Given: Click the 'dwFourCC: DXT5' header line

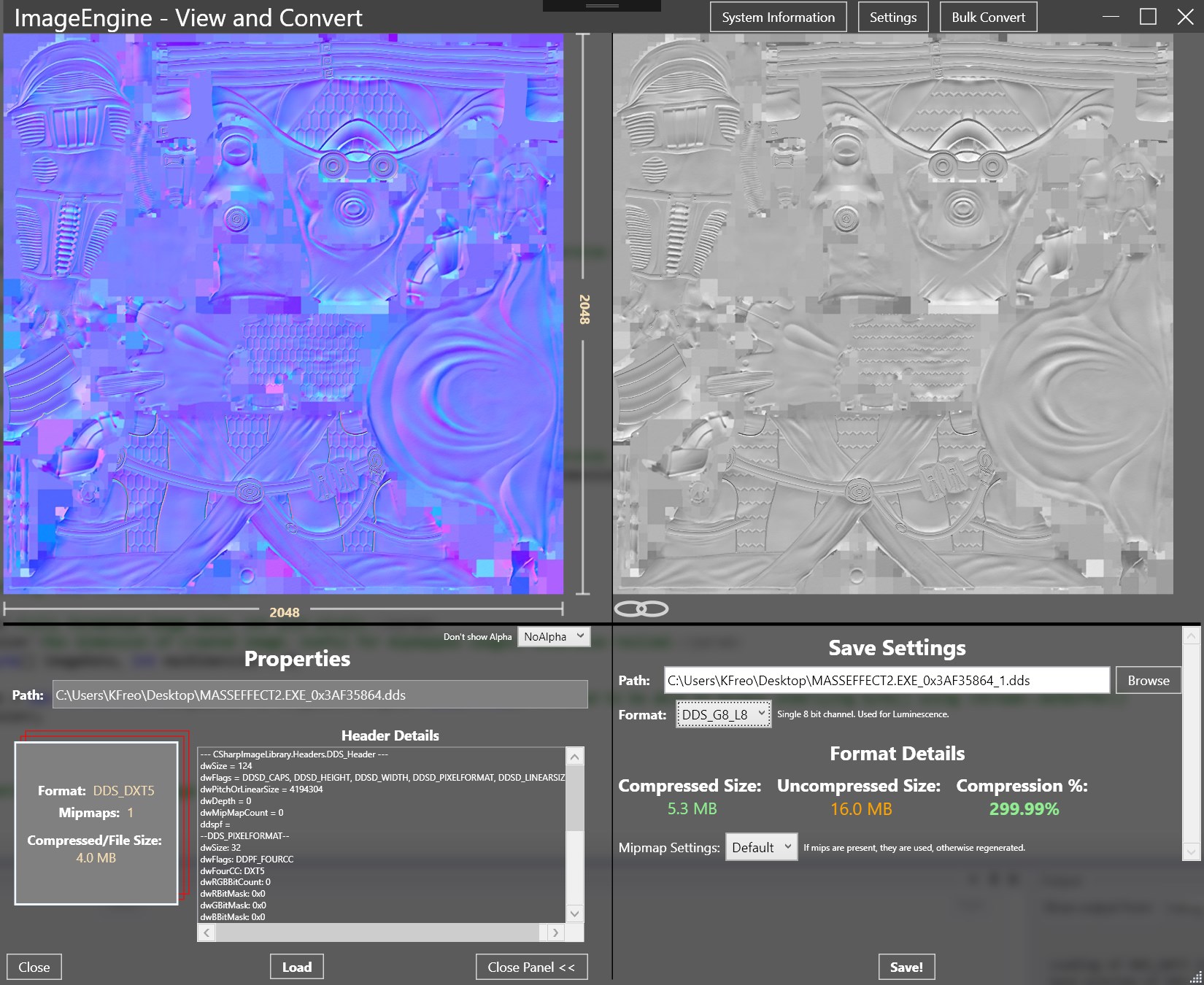Looking at the screenshot, I should pos(233,870).
